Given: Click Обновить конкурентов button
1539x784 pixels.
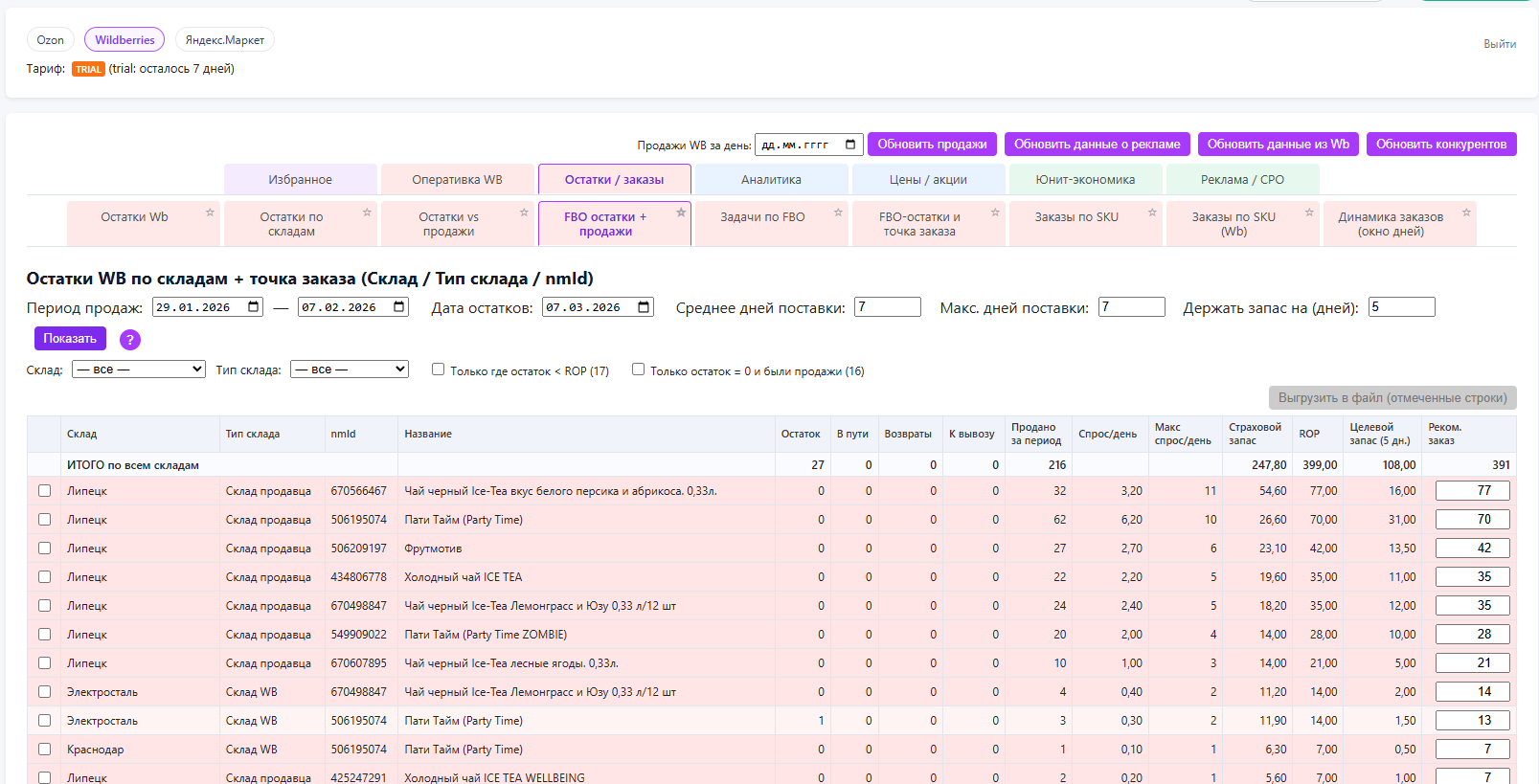Looking at the screenshot, I should pos(1441,145).
